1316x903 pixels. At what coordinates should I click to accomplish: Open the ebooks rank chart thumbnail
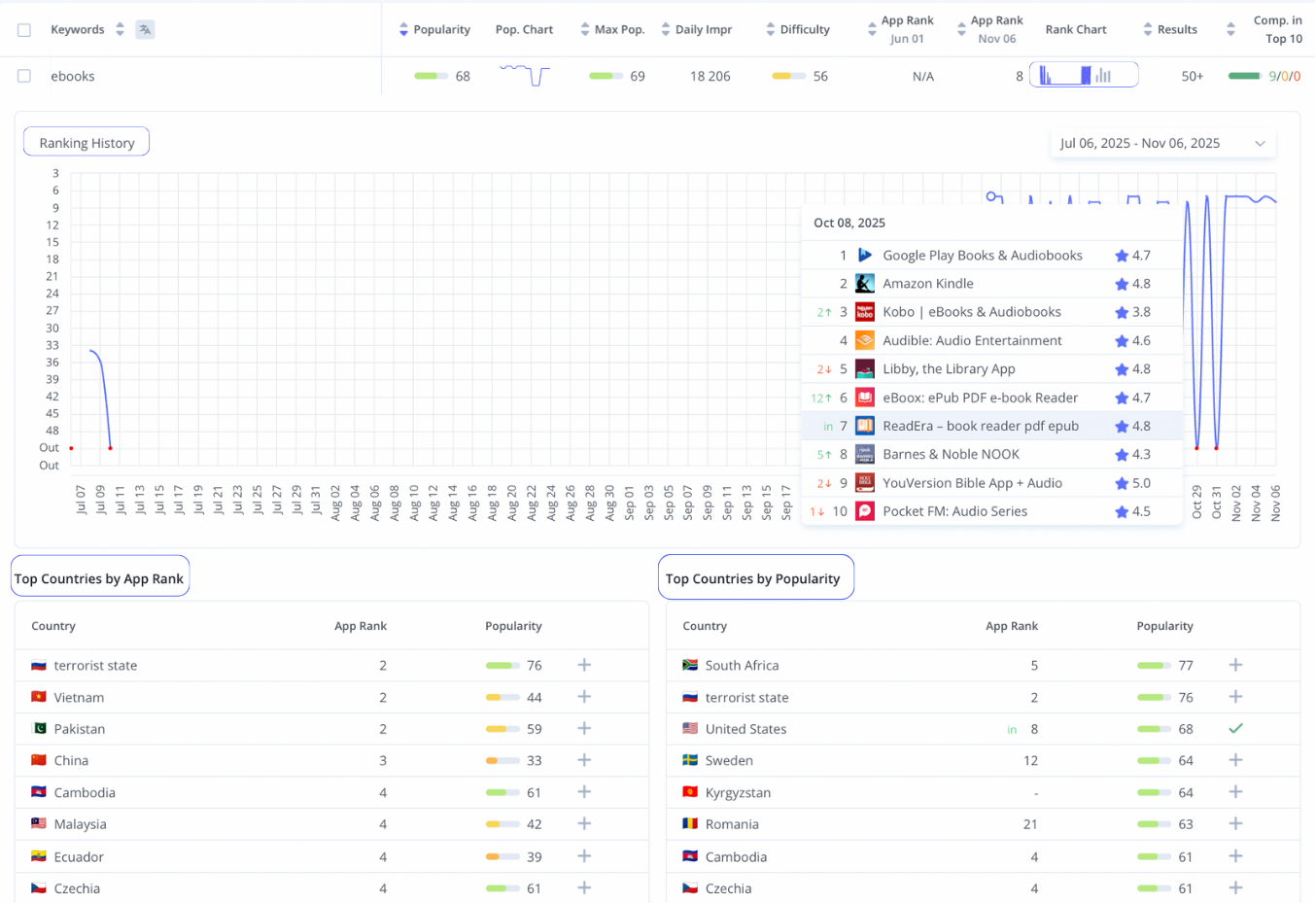(1084, 75)
